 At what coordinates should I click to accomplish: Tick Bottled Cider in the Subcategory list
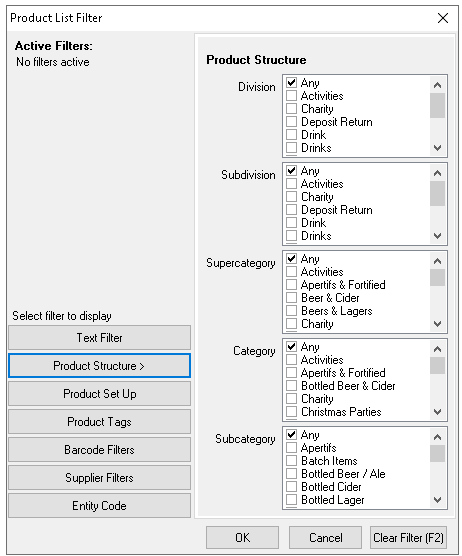291,487
